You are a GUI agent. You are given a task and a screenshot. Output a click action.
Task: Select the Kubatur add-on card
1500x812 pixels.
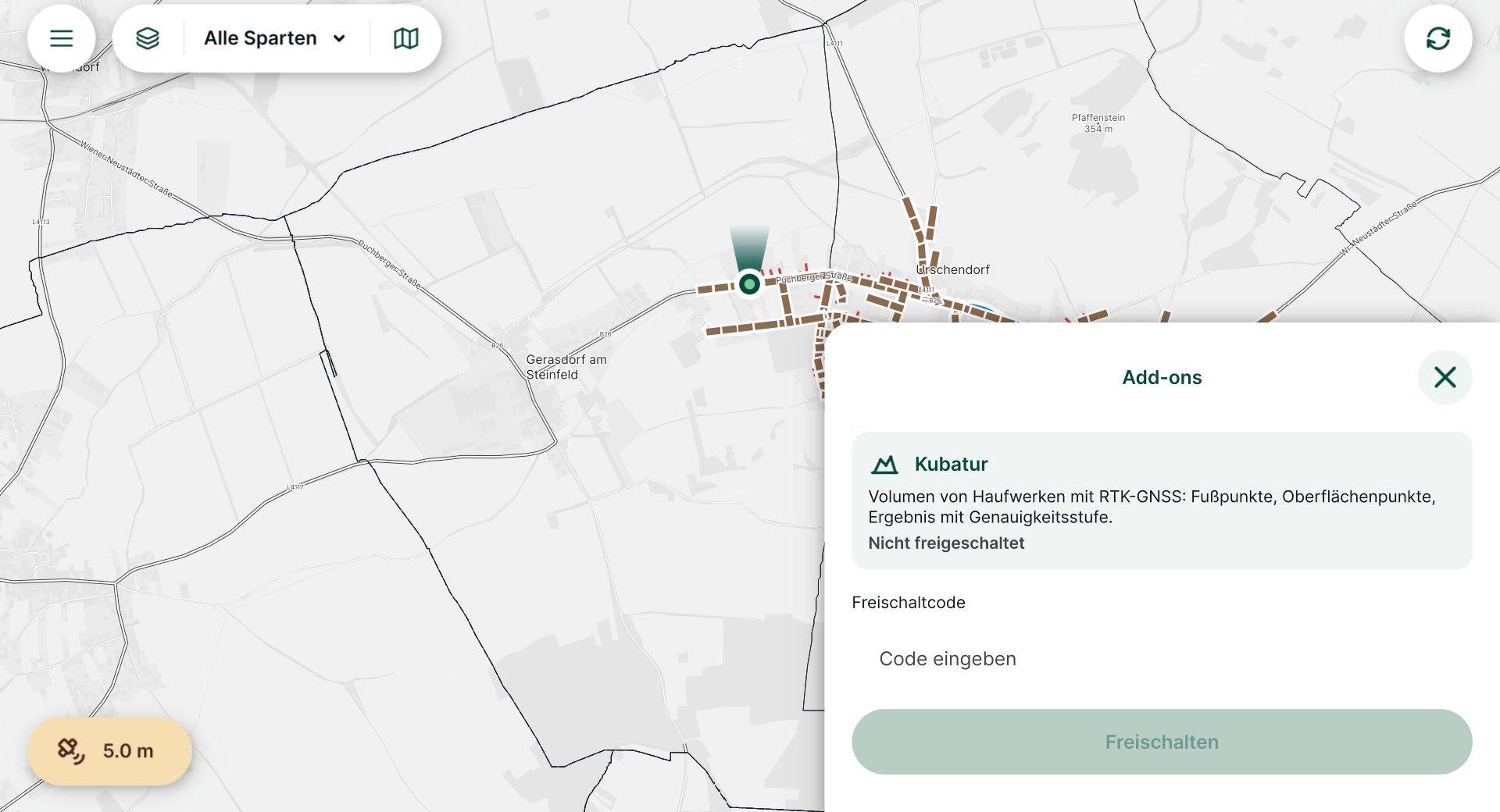click(1162, 500)
